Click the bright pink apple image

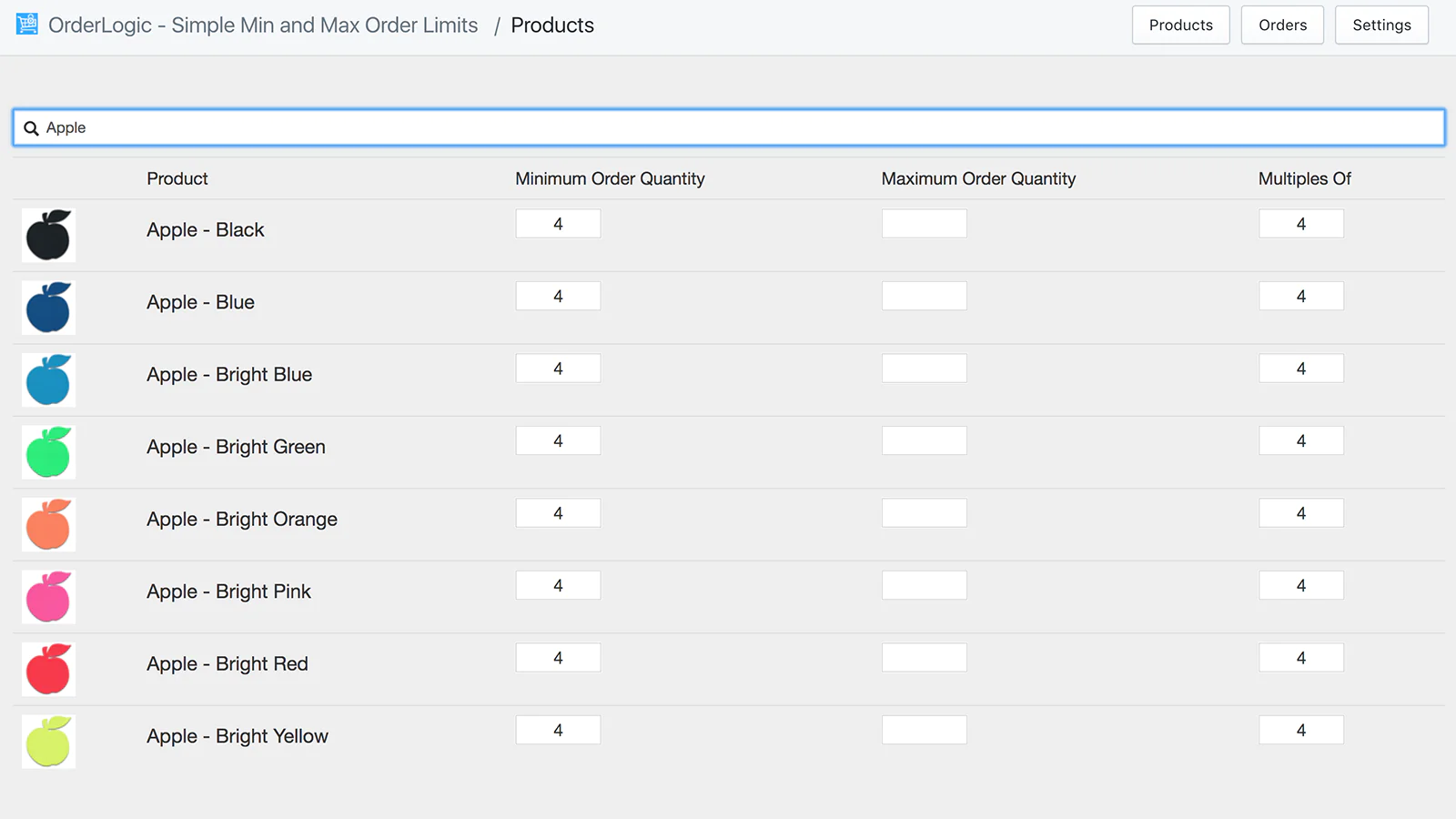tap(48, 597)
